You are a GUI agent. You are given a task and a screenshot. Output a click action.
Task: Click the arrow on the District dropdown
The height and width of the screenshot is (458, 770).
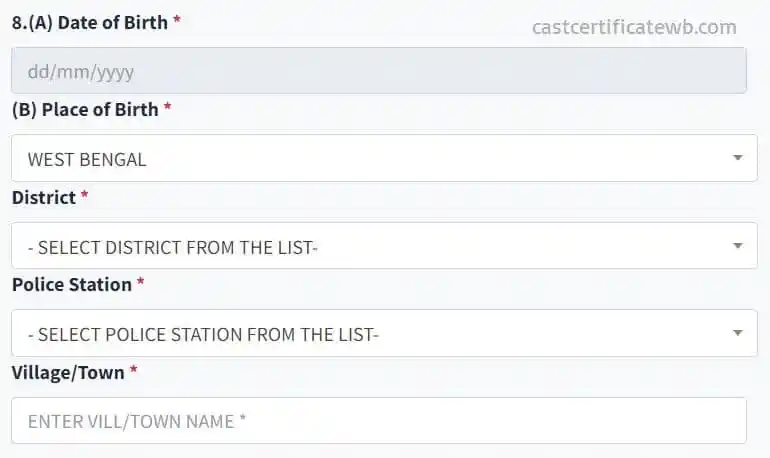click(x=737, y=246)
